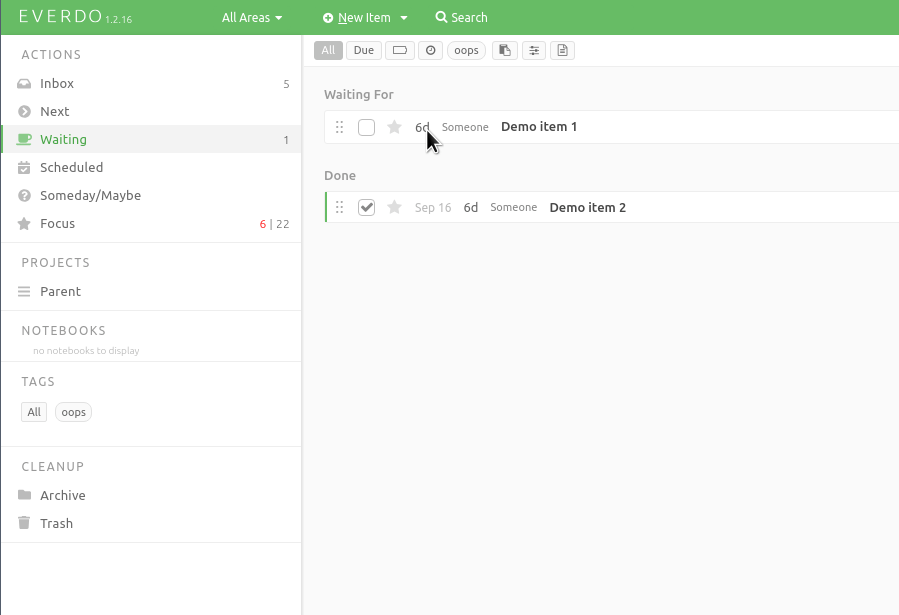The image size is (899, 615).
Task: Open Demo item 1 title
Action: [539, 127]
